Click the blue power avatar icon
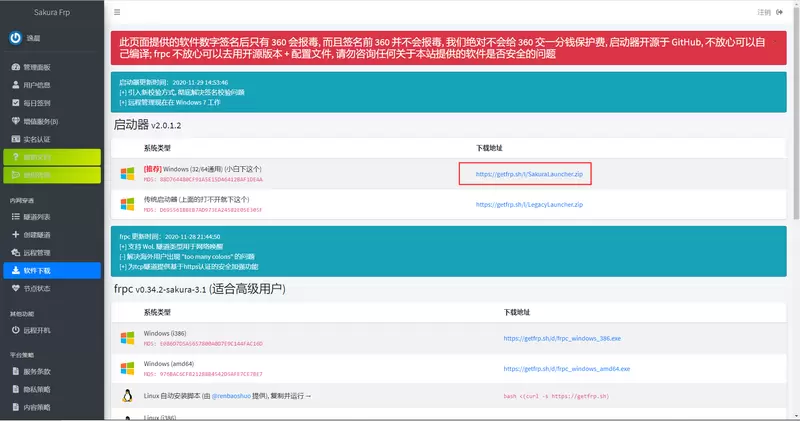Screen dimensions: 800x421 coord(15,38)
